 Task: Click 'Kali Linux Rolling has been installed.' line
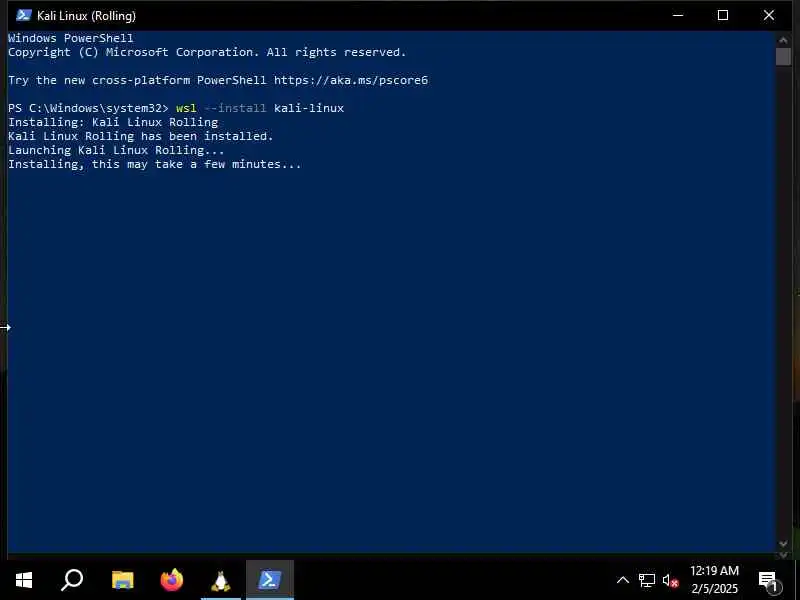click(x=141, y=136)
